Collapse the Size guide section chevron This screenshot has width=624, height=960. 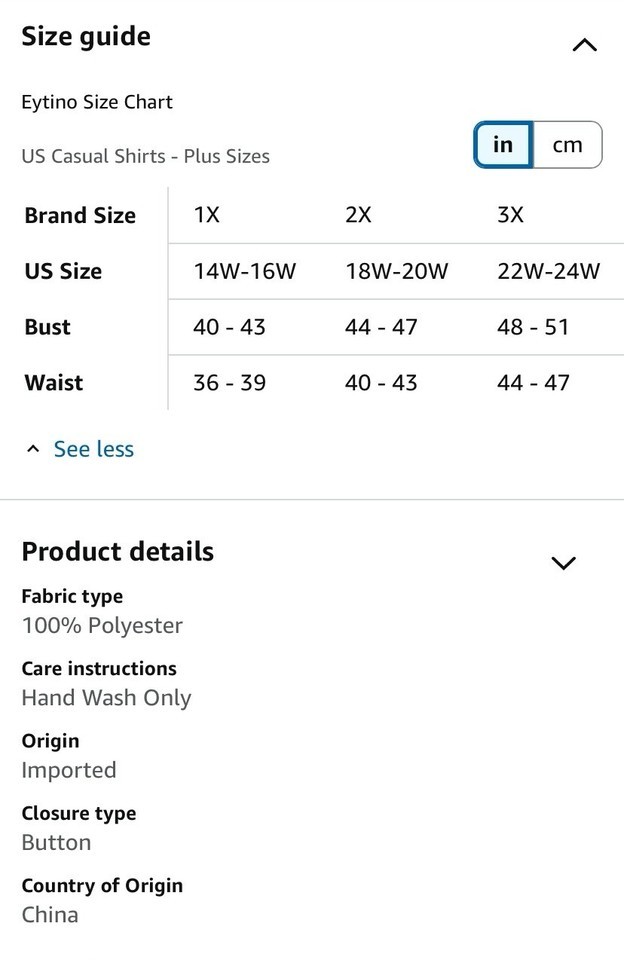[x=584, y=45]
